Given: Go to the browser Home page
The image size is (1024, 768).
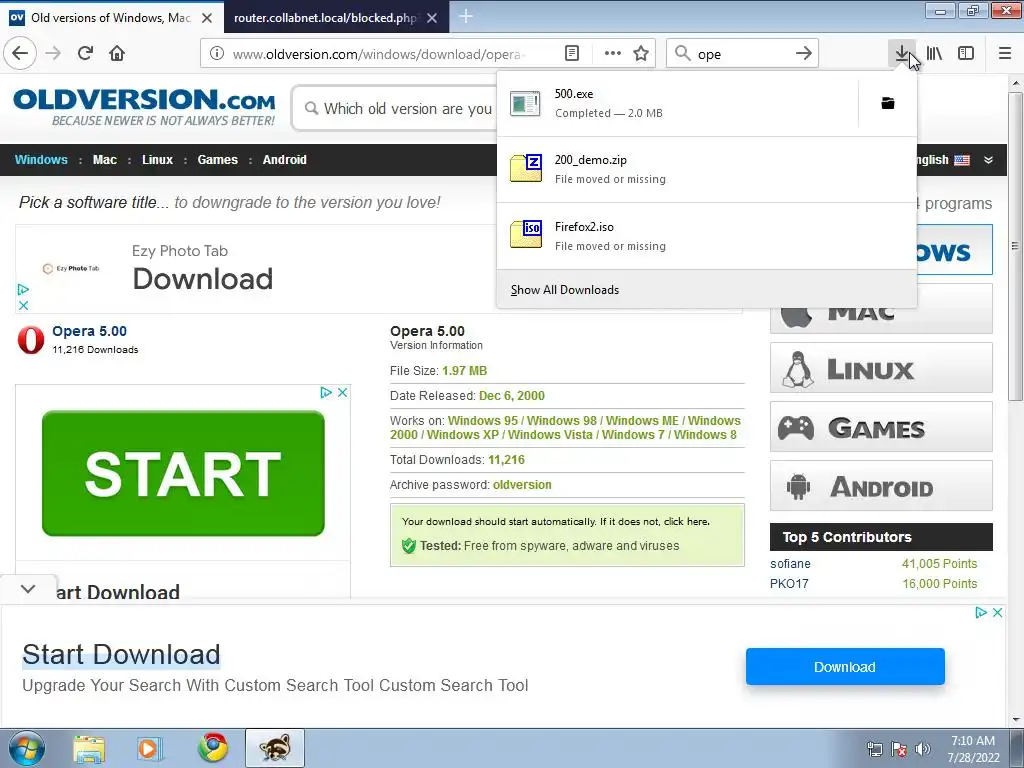Looking at the screenshot, I should (117, 53).
